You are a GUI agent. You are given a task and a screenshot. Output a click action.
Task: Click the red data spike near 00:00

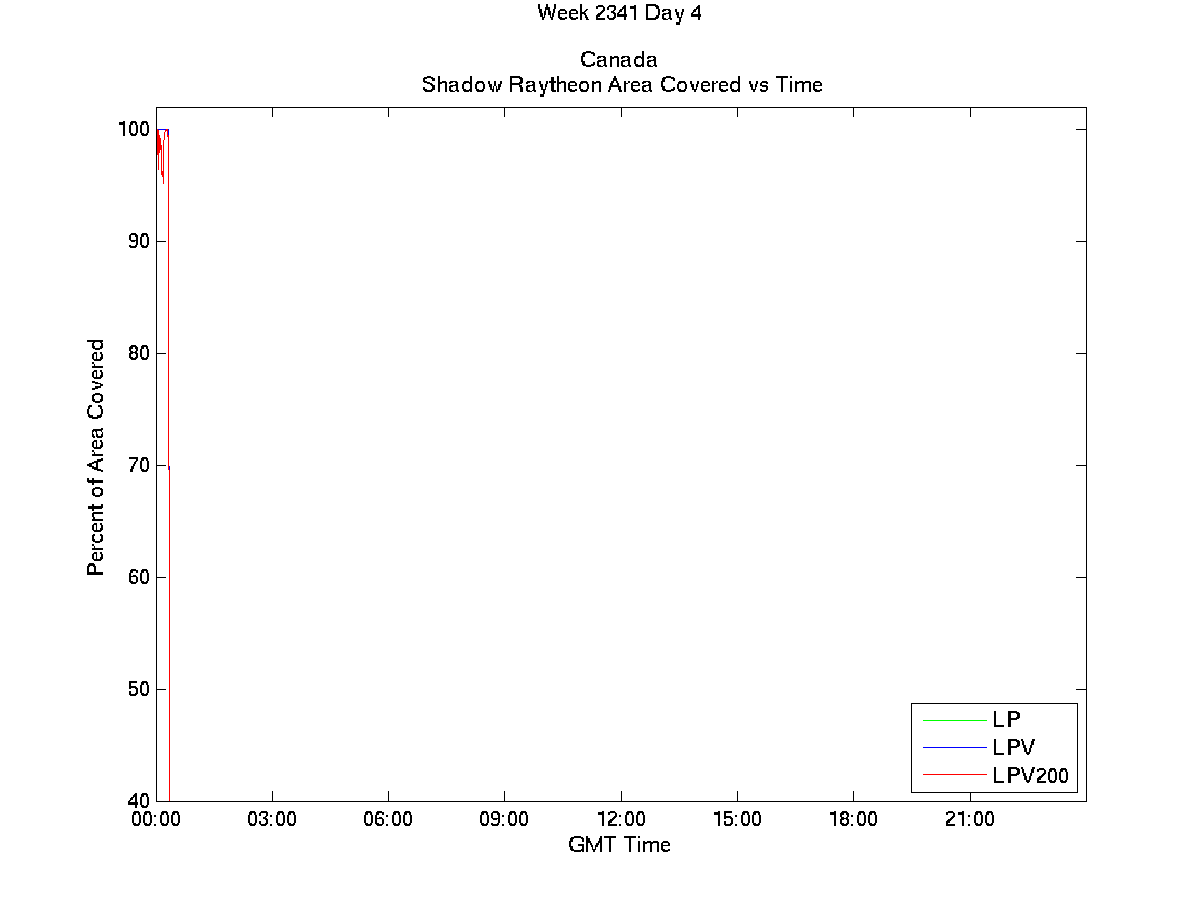tap(168, 300)
